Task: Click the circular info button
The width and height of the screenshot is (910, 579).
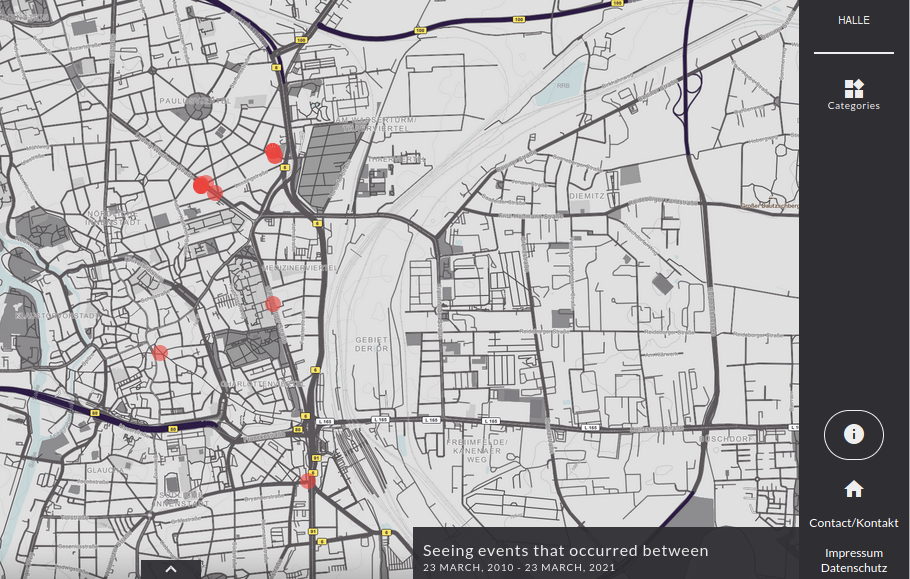Action: (x=853, y=434)
